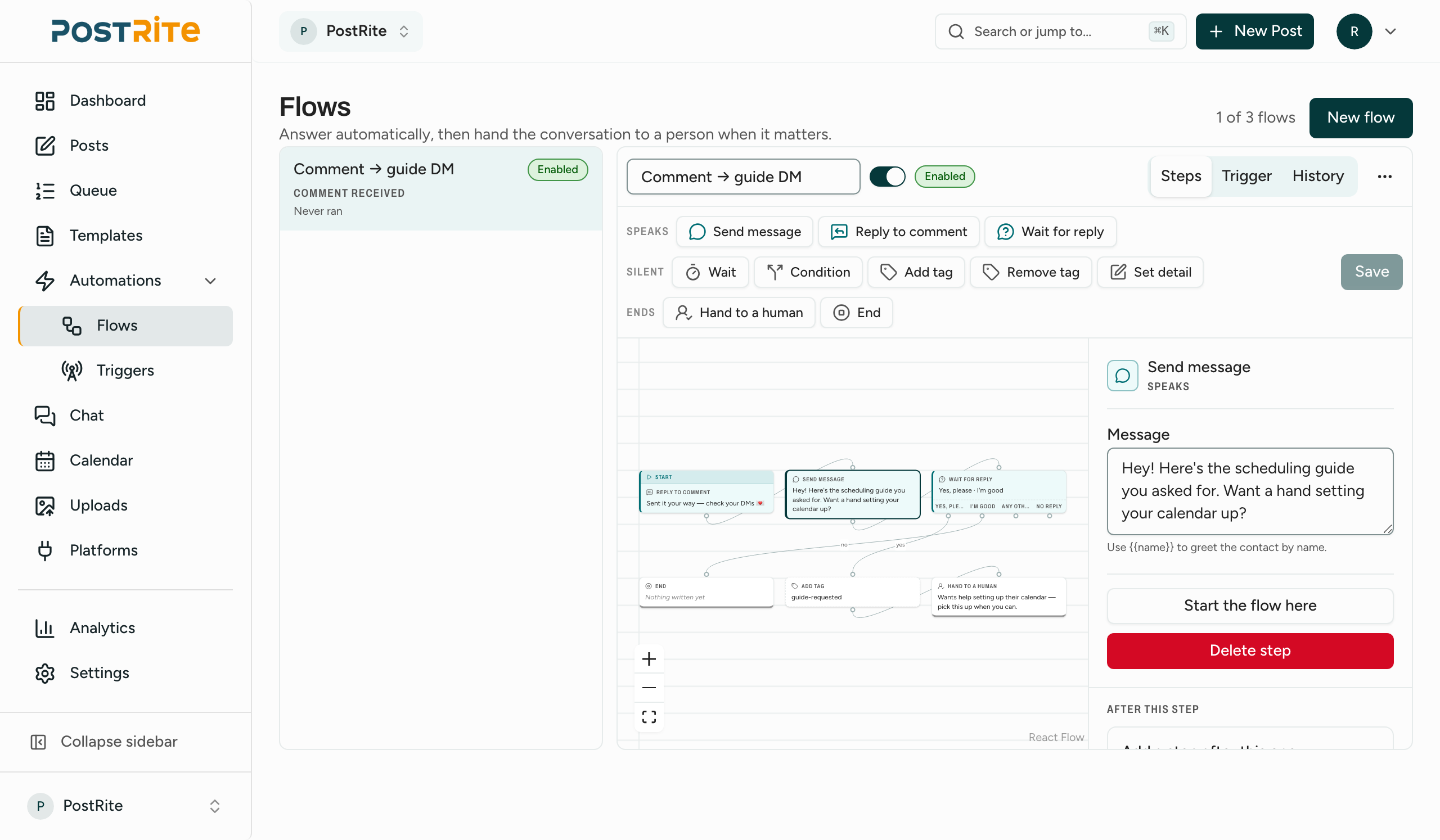Click the flow name input field

coord(743,177)
